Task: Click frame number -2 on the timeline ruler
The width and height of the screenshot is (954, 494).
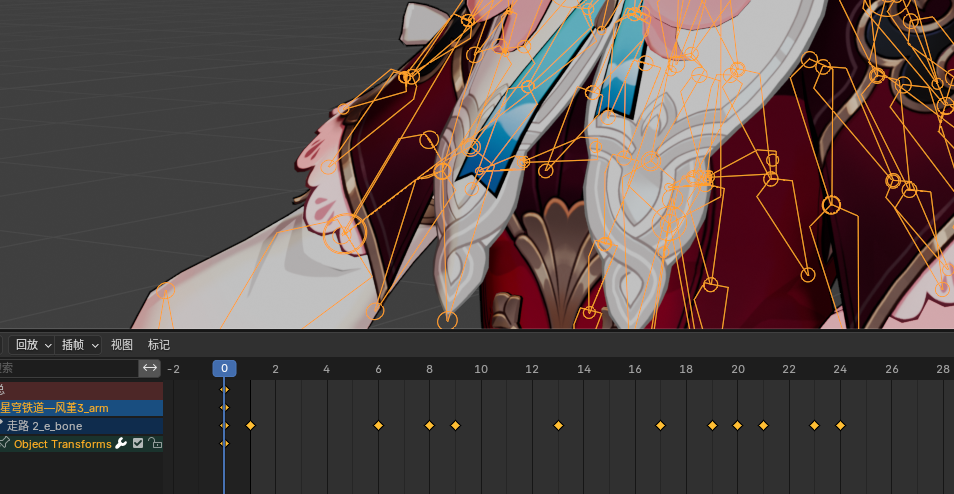Action: coord(173,369)
